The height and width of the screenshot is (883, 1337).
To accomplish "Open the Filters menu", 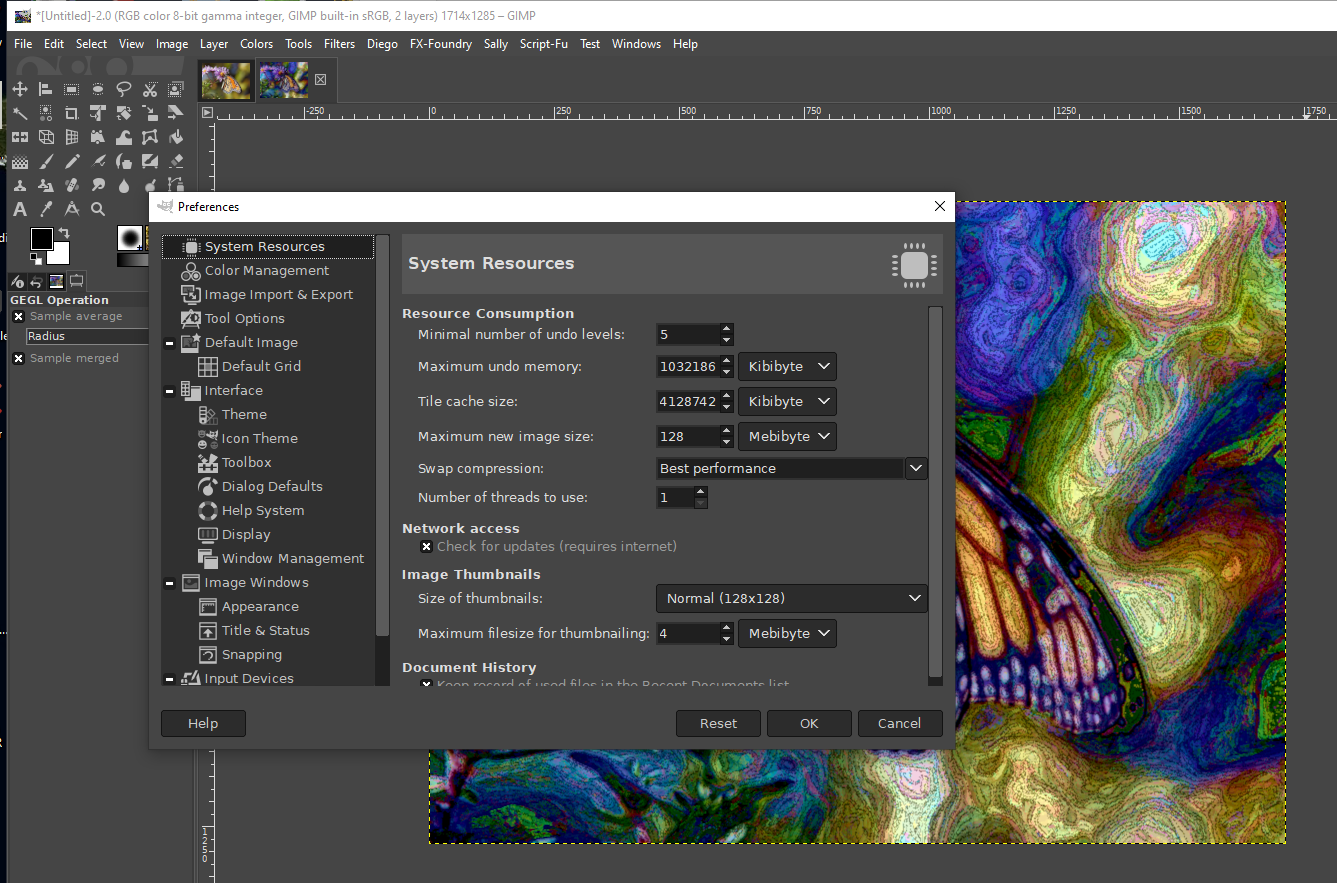I will click(x=339, y=44).
